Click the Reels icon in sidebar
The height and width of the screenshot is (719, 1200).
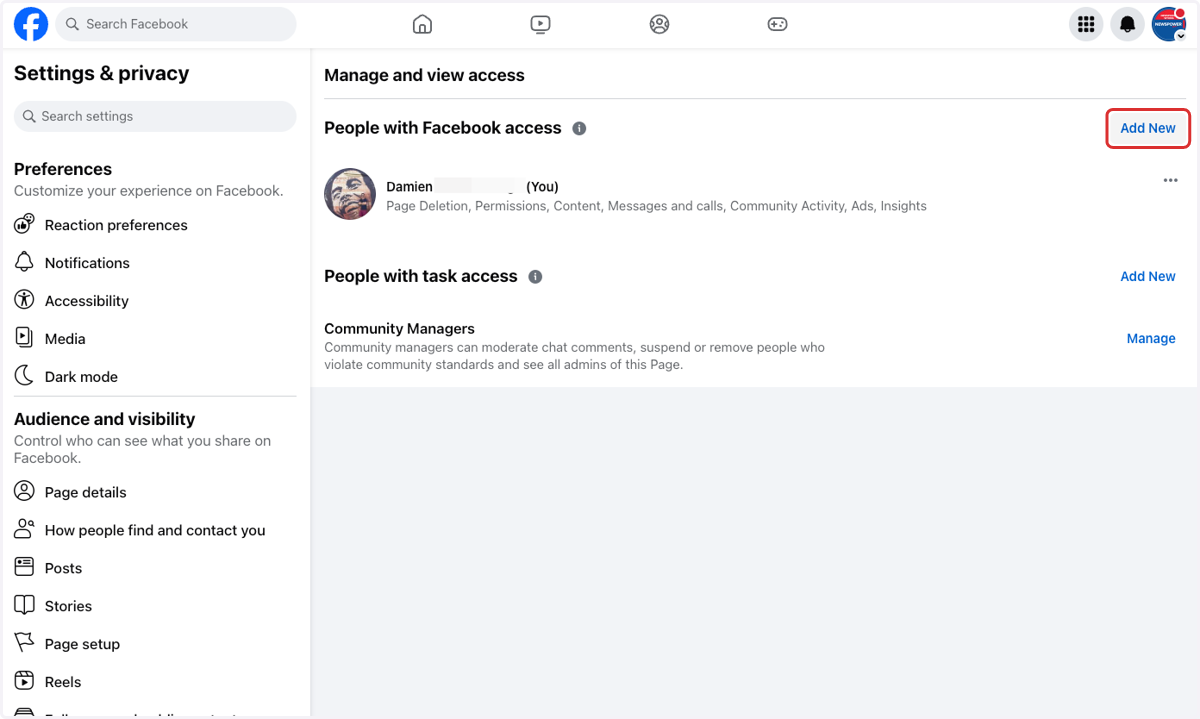24,681
